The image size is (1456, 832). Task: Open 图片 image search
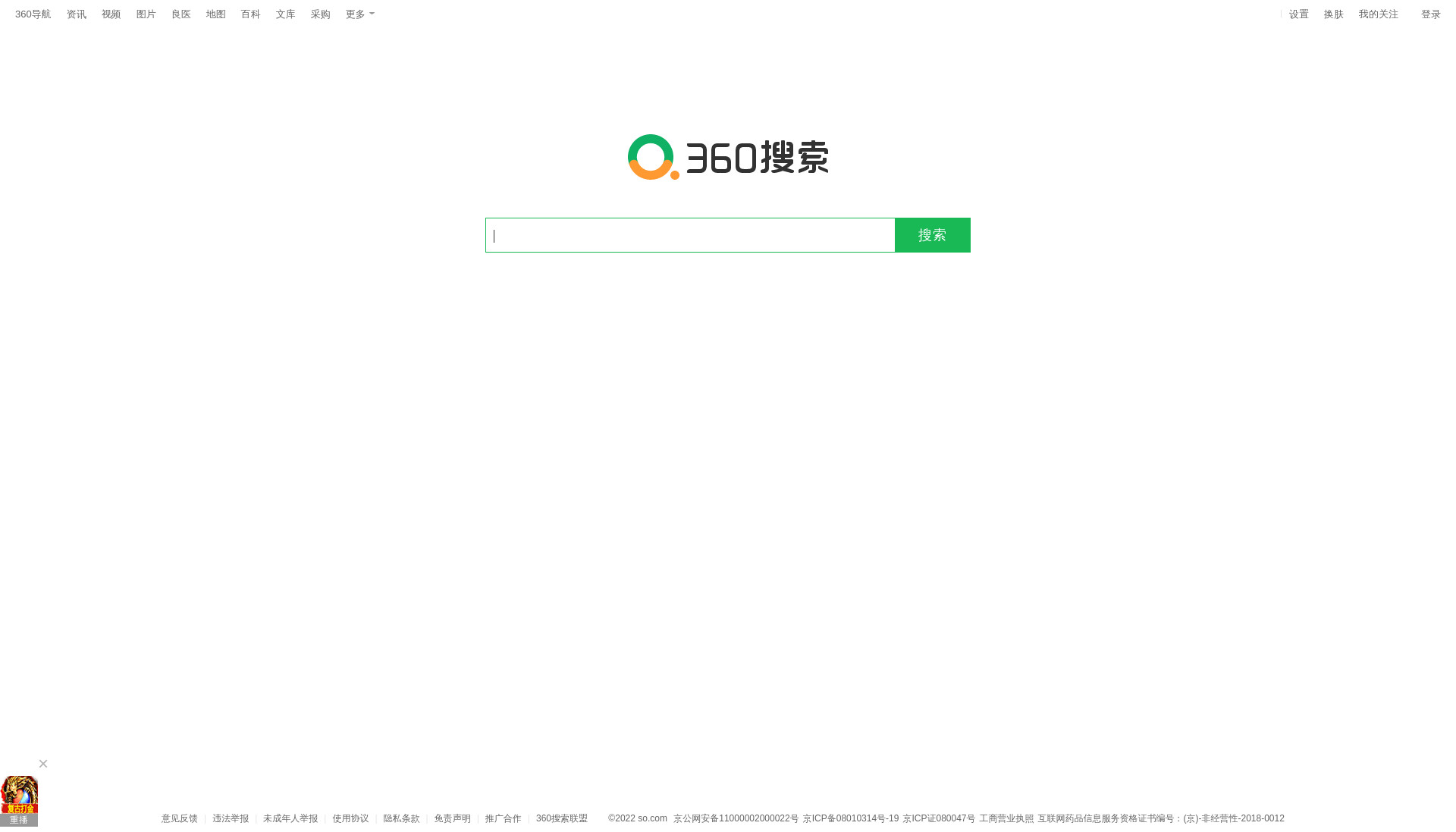[146, 14]
